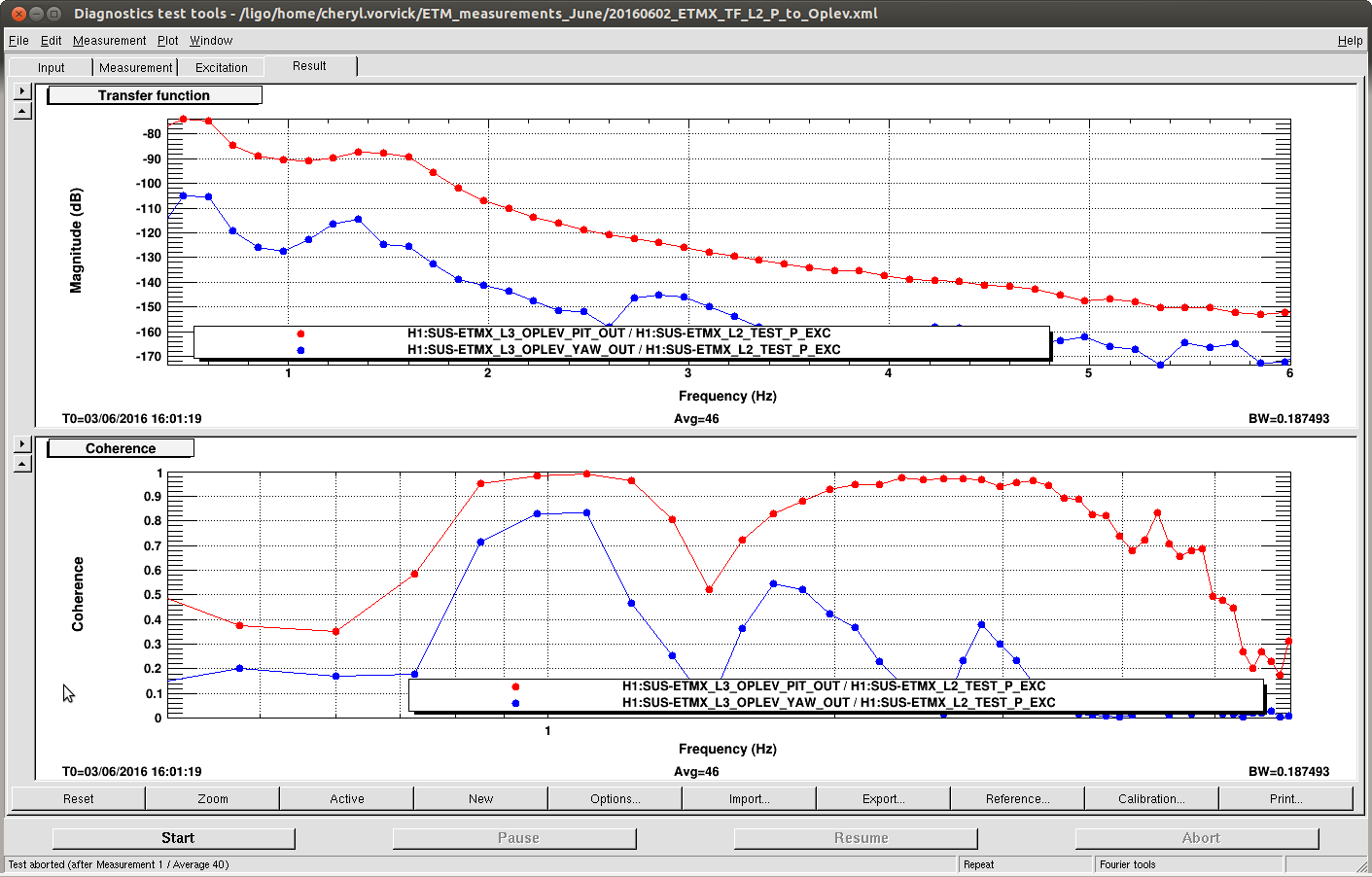Open the Edit menu
Viewport: 1372px width, 877px height.
point(51,40)
